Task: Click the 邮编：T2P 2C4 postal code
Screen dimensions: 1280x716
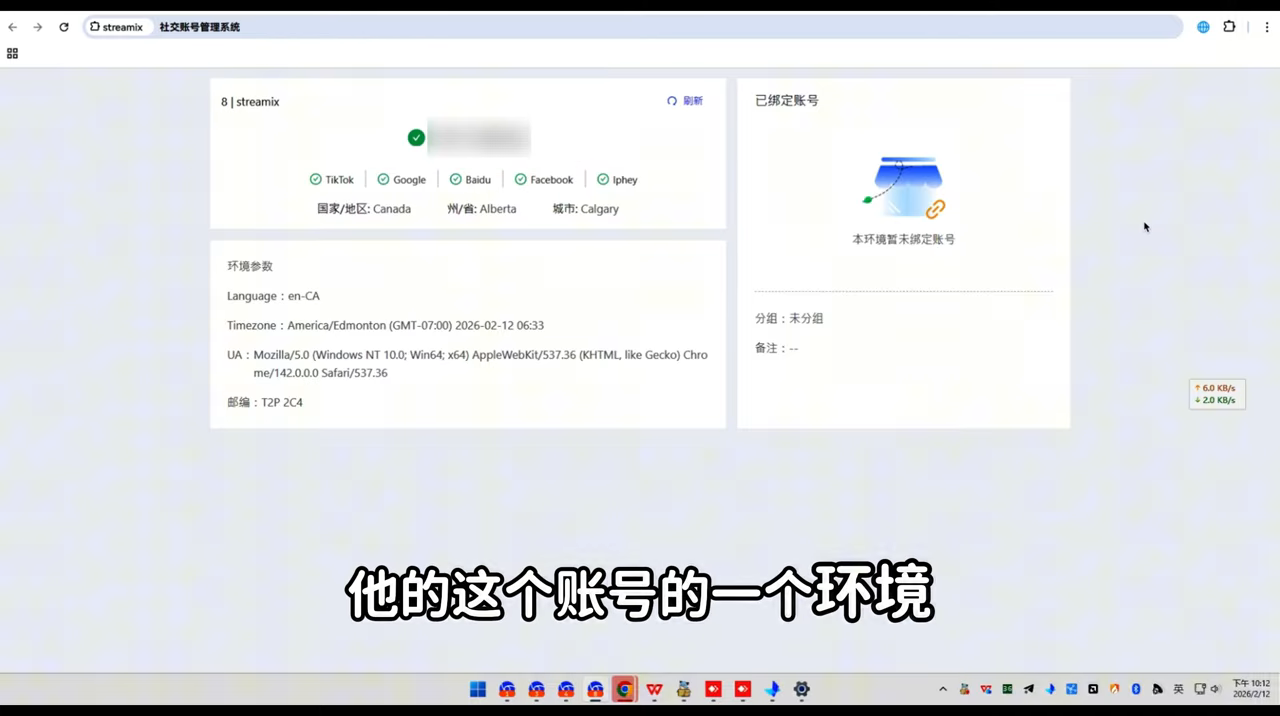Action: pyautogui.click(x=265, y=402)
